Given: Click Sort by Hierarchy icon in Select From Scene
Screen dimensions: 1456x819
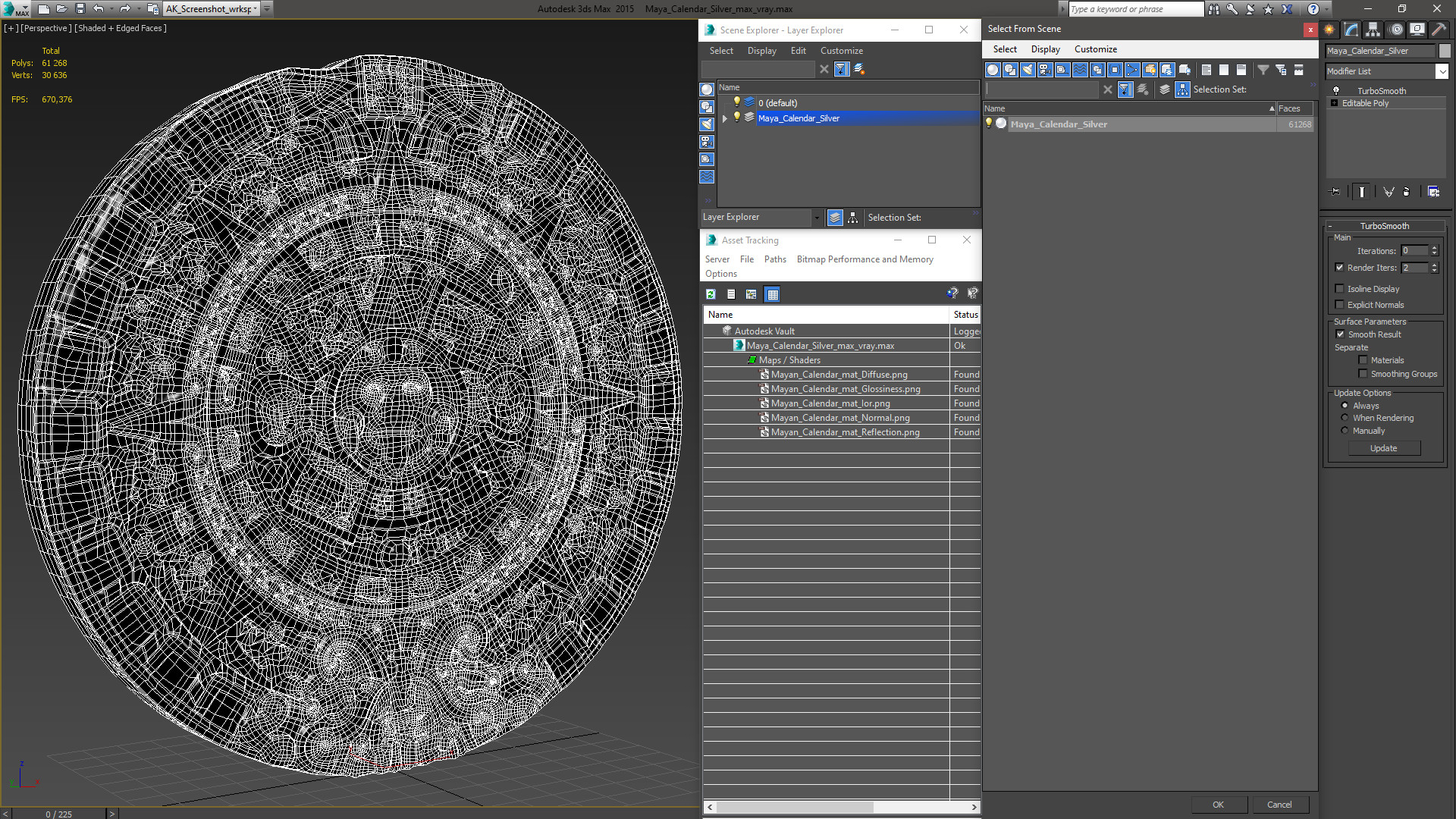Looking at the screenshot, I should [x=1182, y=89].
